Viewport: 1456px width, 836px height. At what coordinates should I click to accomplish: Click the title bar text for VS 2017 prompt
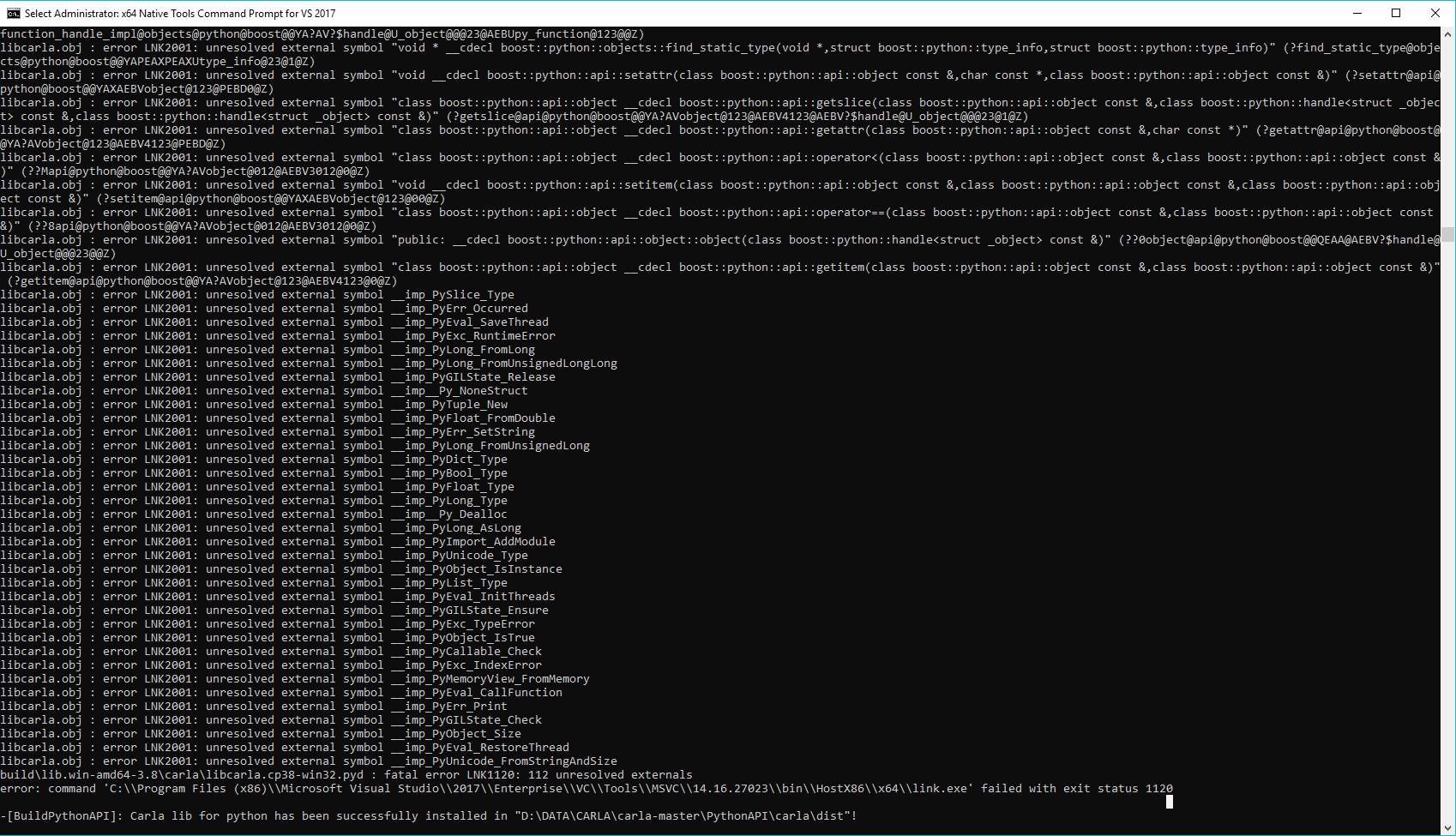pyautogui.click(x=178, y=13)
